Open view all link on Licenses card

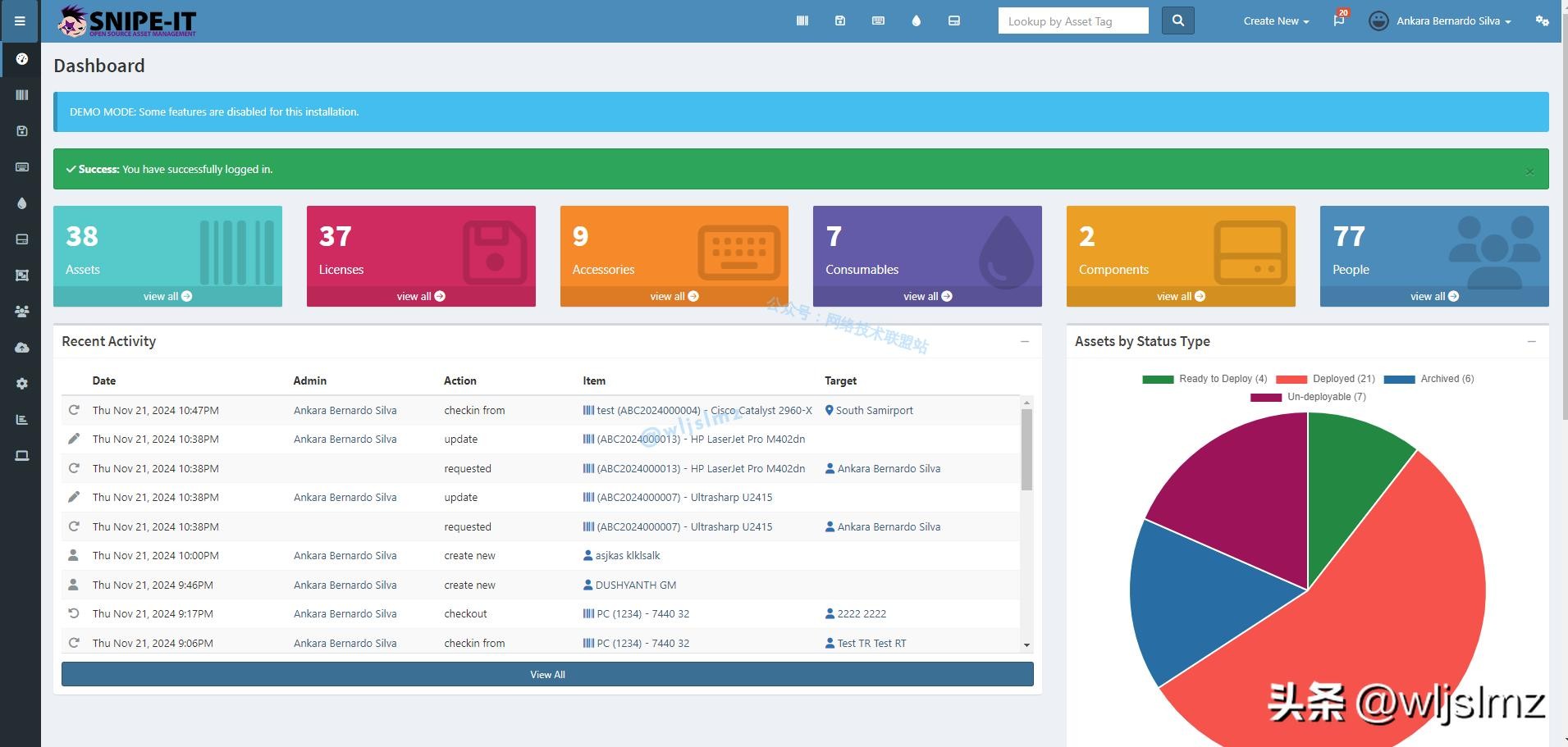(420, 297)
